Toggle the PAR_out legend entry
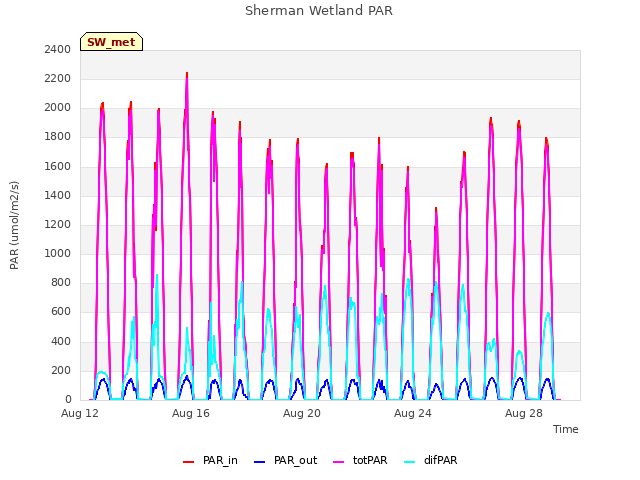The image size is (640, 480). pyautogui.click(x=285, y=460)
